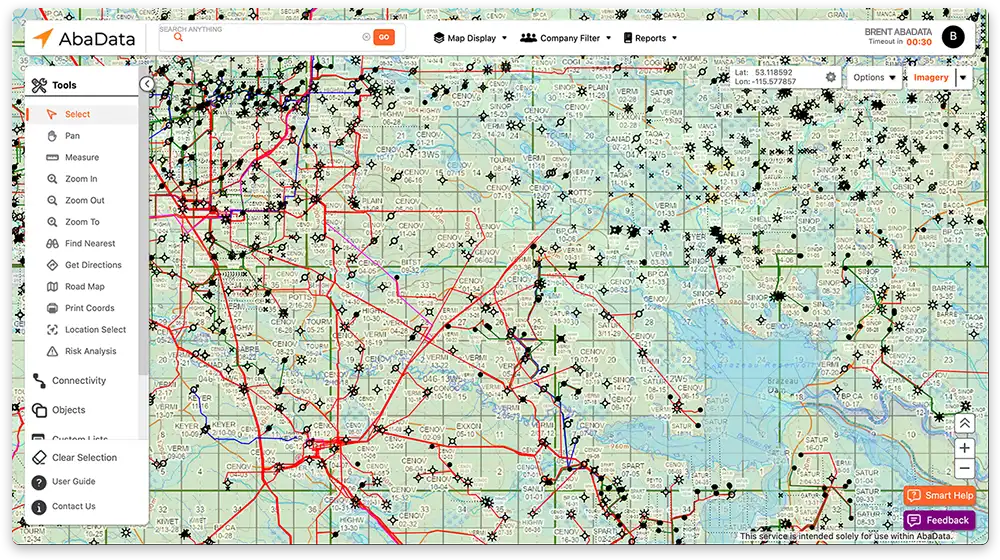Start the Risk Analysis tool
Image resolution: width=1000 pixels, height=560 pixels.
coord(90,351)
